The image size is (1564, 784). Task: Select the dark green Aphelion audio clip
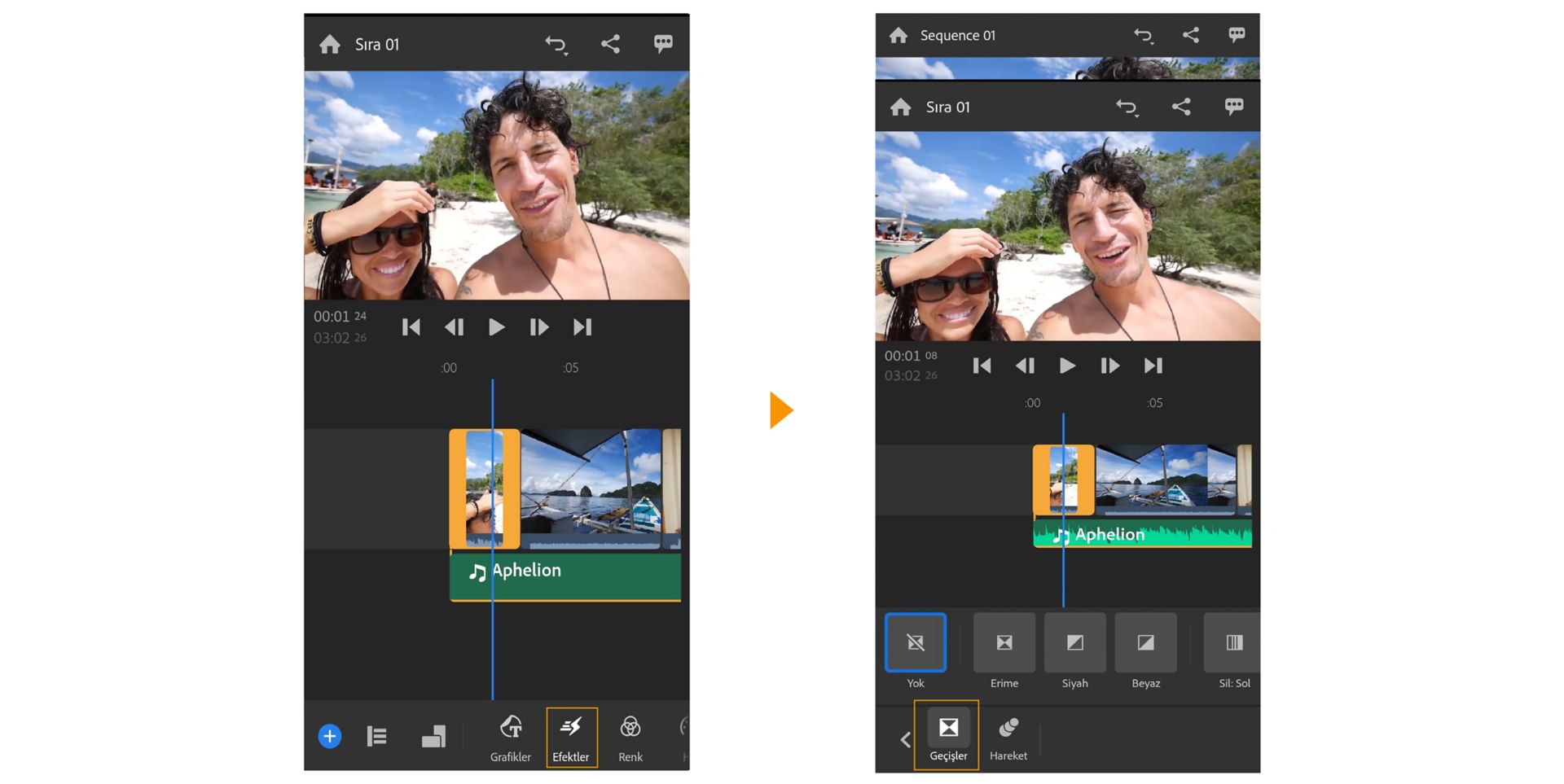(x=565, y=576)
